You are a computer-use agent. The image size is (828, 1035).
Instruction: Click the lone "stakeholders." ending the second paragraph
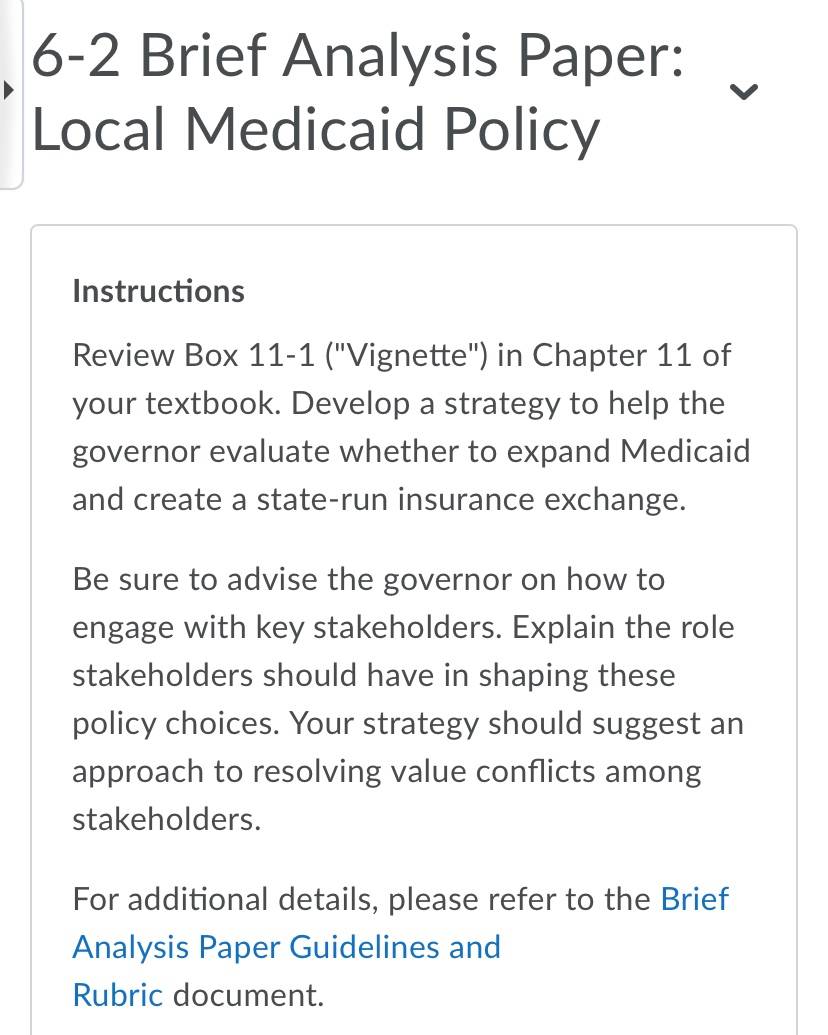pyautogui.click(x=167, y=819)
